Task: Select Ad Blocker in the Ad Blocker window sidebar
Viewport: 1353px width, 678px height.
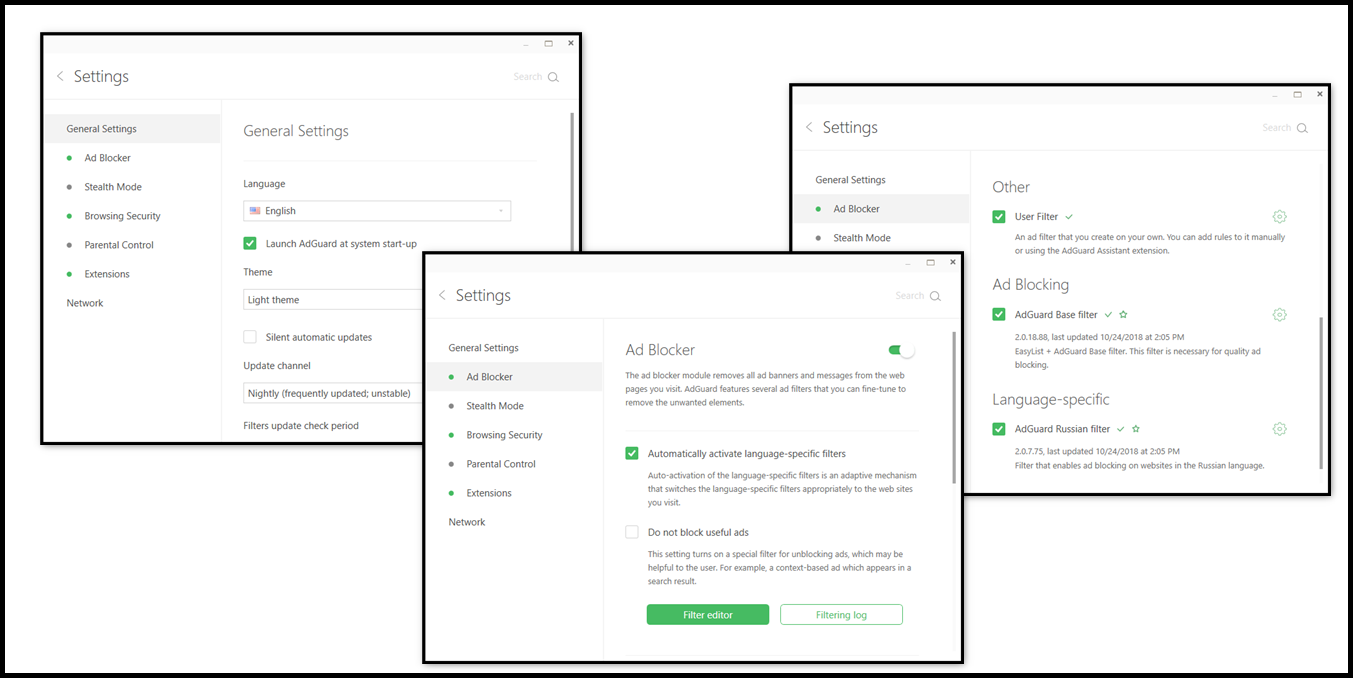Action: 514,377
